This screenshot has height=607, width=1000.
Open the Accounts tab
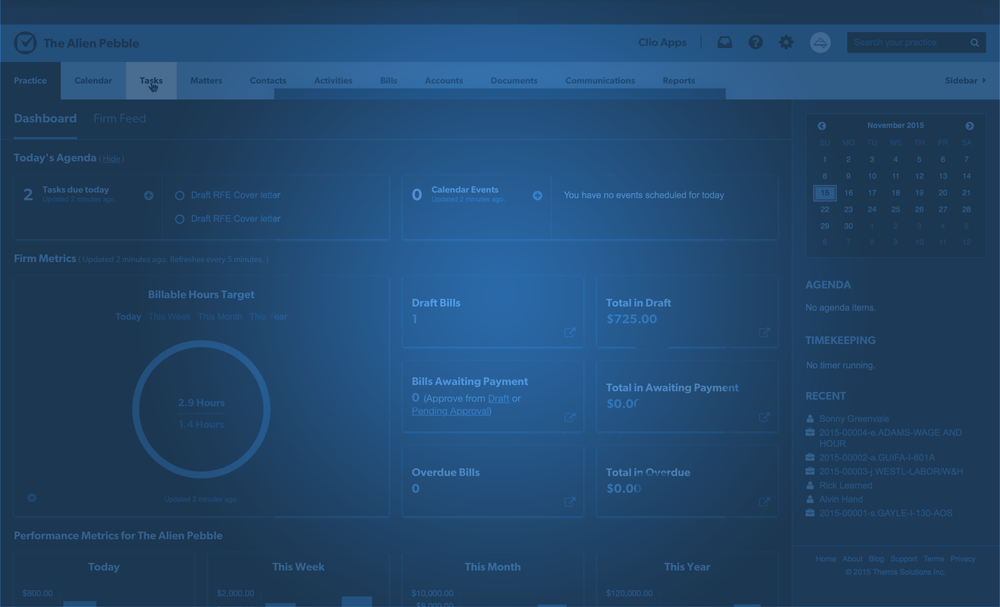pyautogui.click(x=444, y=80)
